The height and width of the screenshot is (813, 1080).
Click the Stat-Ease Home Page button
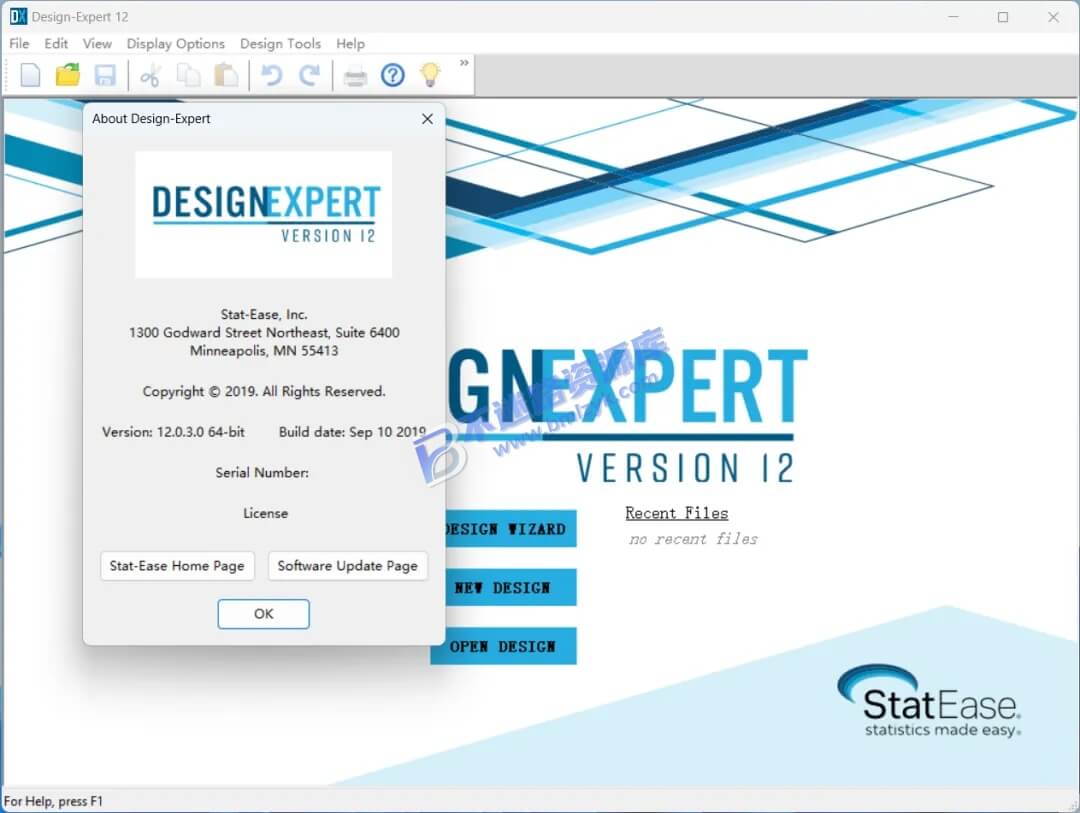point(177,566)
